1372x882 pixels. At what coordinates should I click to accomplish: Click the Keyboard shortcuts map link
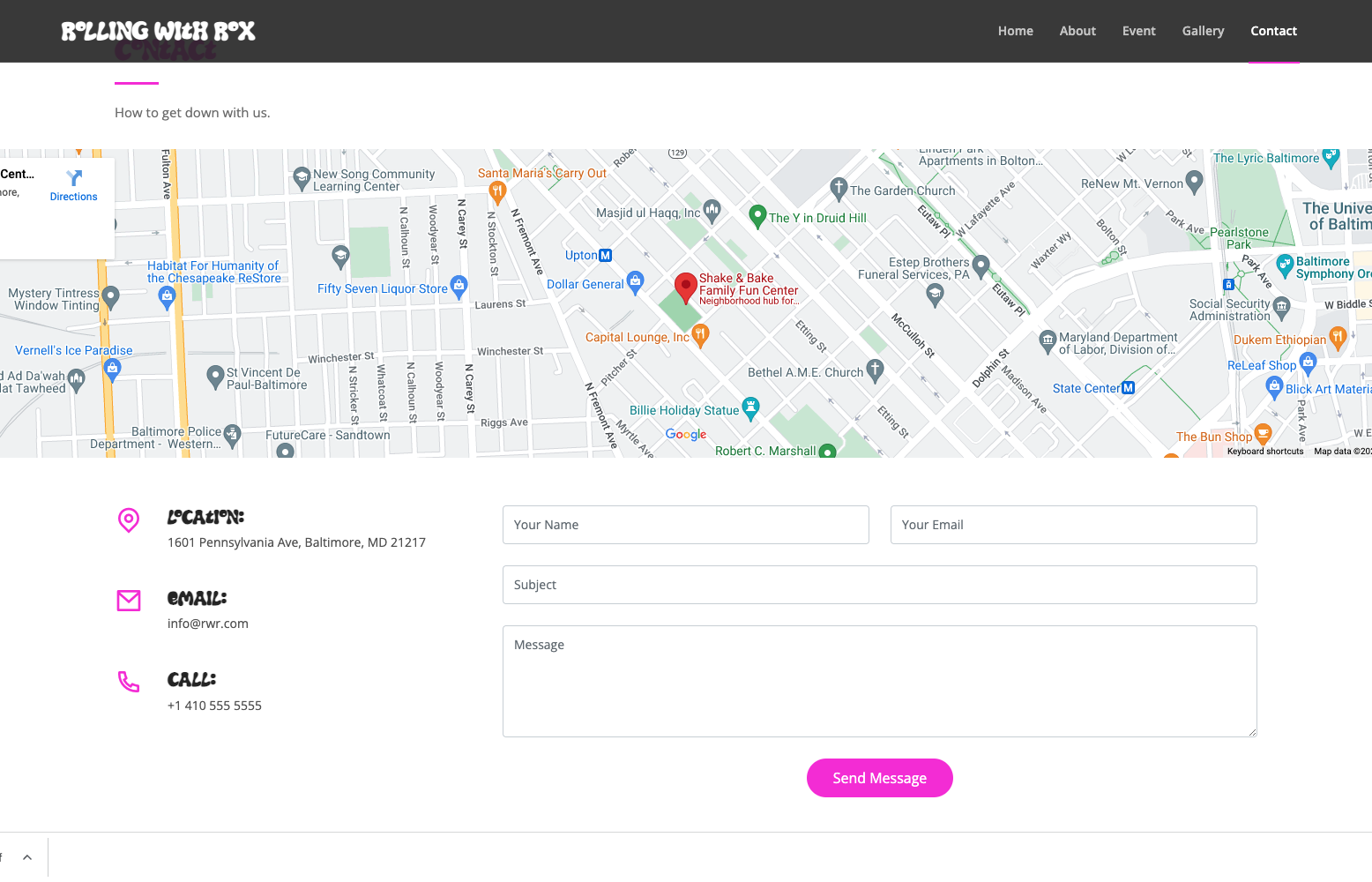[x=1264, y=452]
